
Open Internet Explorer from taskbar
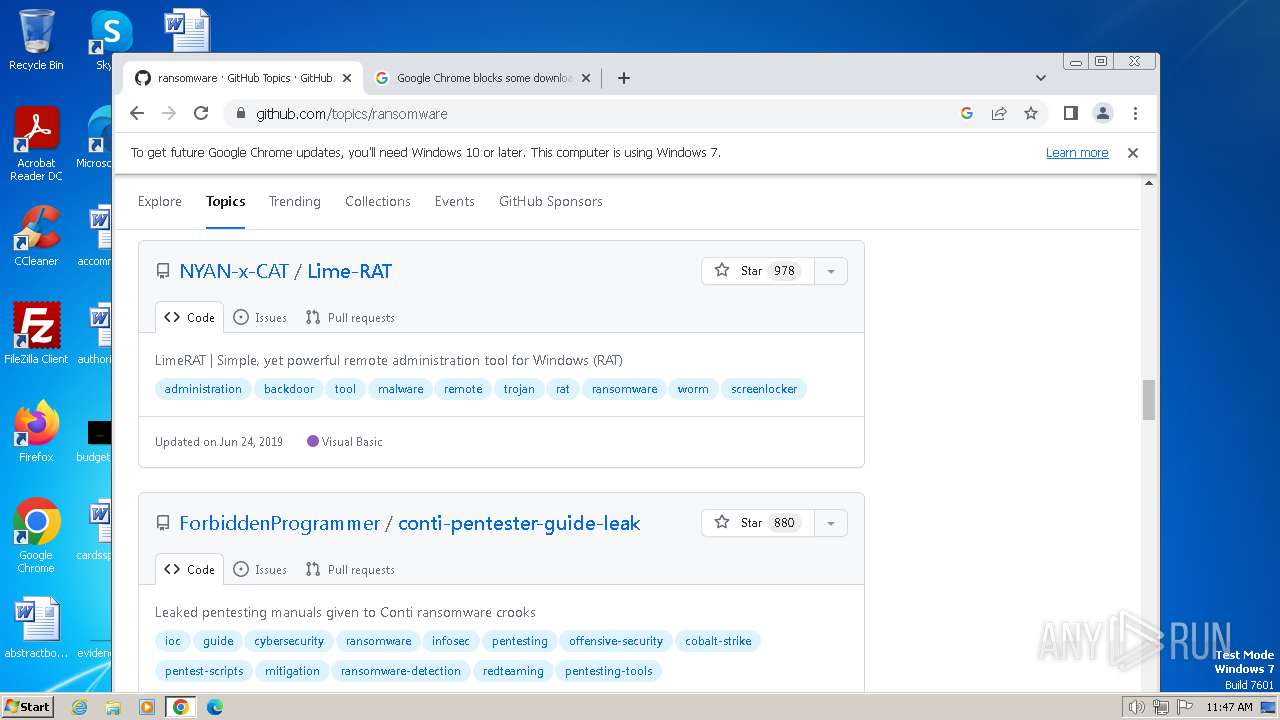(x=80, y=707)
